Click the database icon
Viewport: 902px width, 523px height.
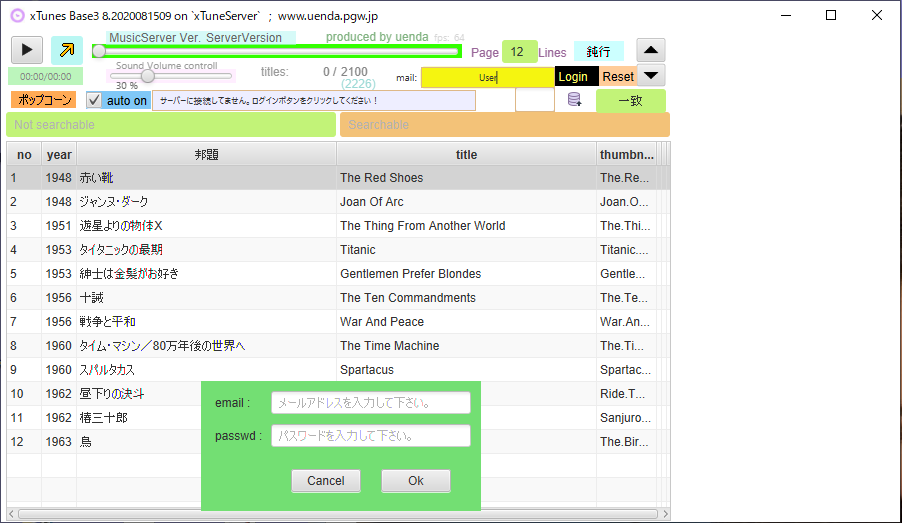(575, 100)
